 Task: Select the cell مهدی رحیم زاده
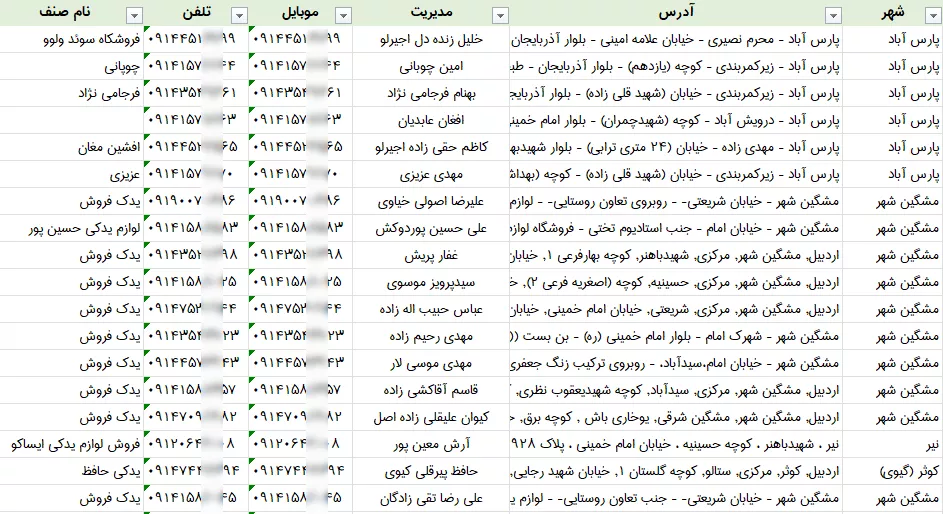click(x=431, y=337)
